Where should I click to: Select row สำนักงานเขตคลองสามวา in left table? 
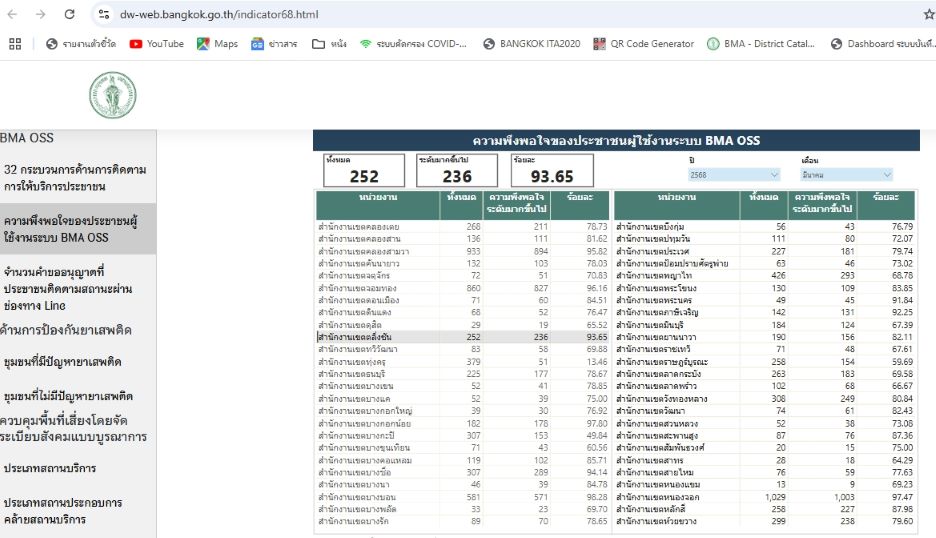click(x=463, y=251)
